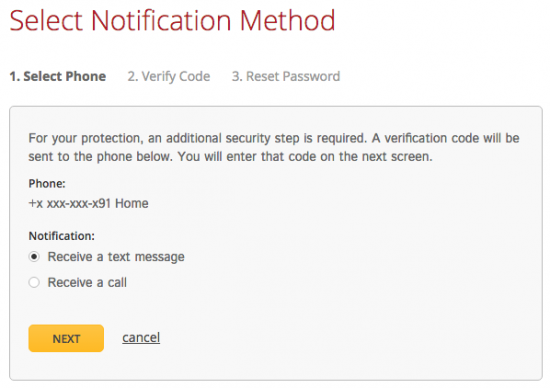550x388 pixels.
Task: Click the bold "Phone:" field label
Action: [x=47, y=183]
